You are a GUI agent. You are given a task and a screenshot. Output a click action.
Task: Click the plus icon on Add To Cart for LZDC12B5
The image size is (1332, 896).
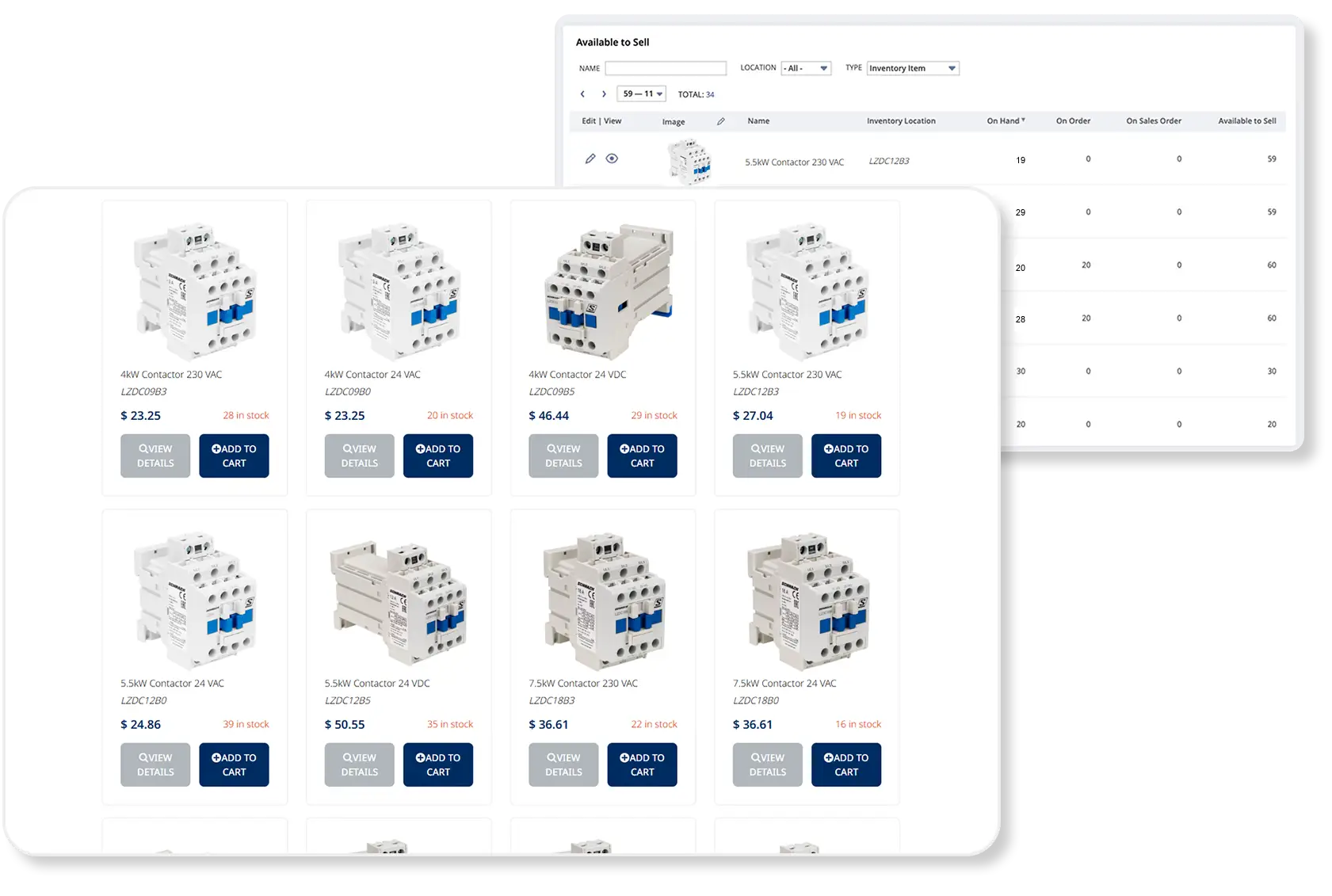(420, 757)
